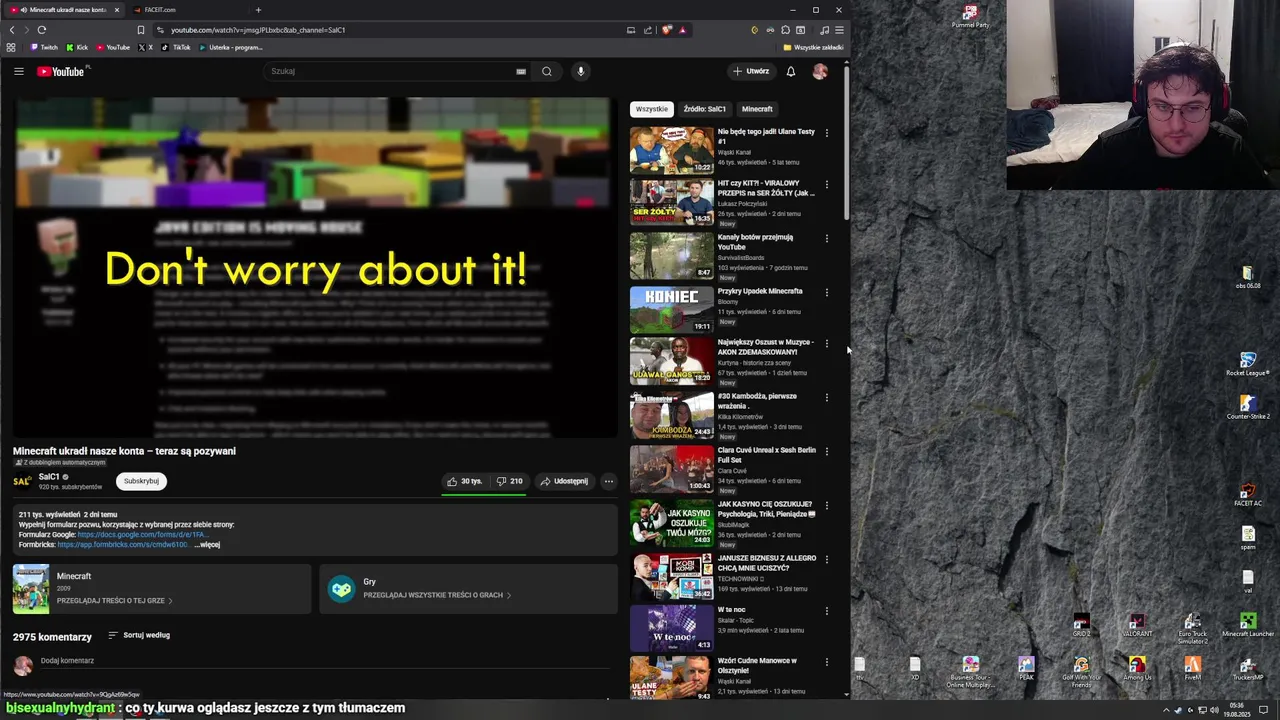The width and height of the screenshot is (1280, 720).
Task: Open the YouTube hamburger guide menu
Action: 18,71
